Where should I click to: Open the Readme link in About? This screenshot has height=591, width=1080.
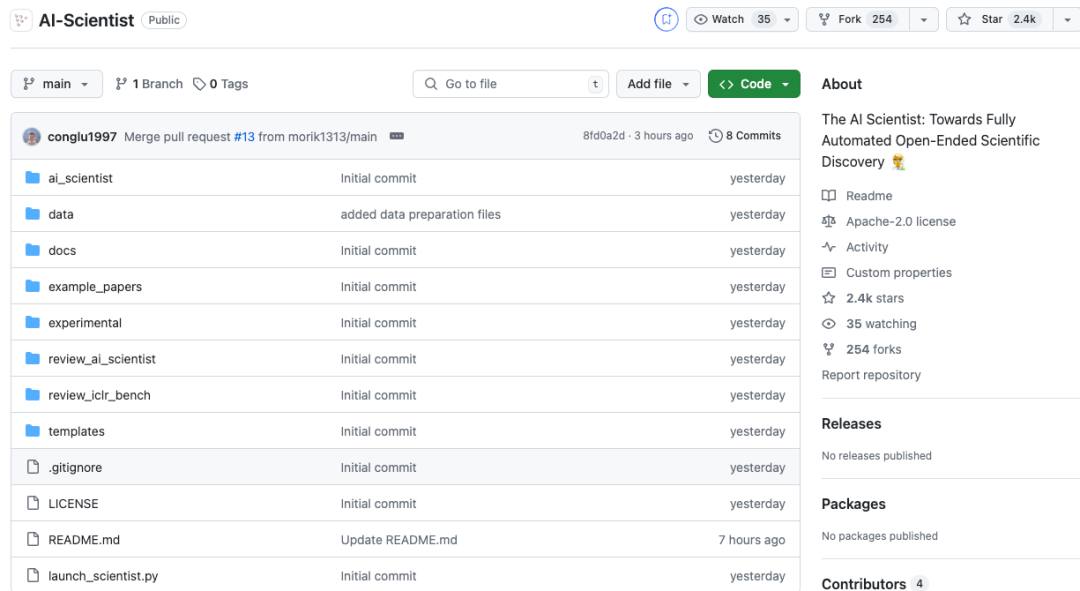tap(869, 196)
